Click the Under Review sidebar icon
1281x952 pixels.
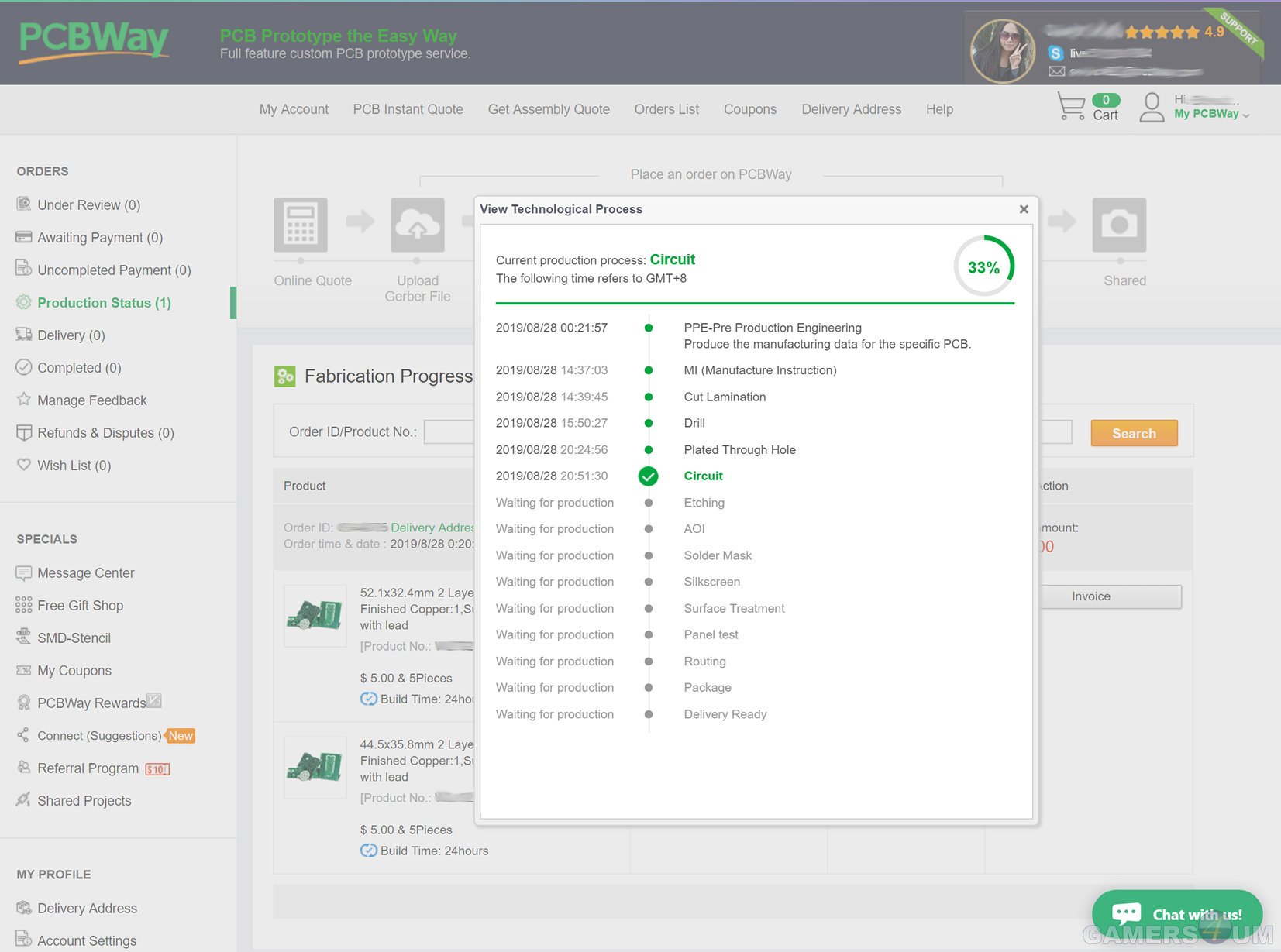(24, 204)
